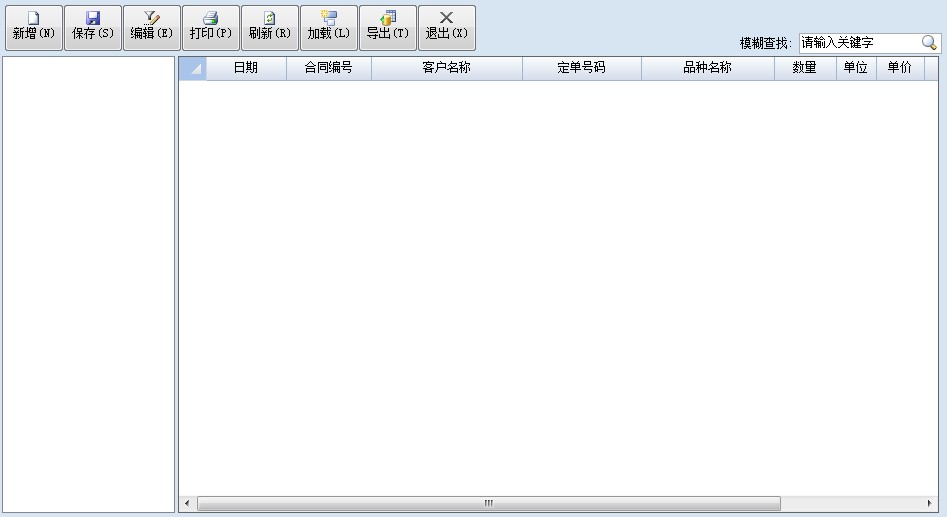Focus the 模糊查找 keyword input field

tap(858, 43)
